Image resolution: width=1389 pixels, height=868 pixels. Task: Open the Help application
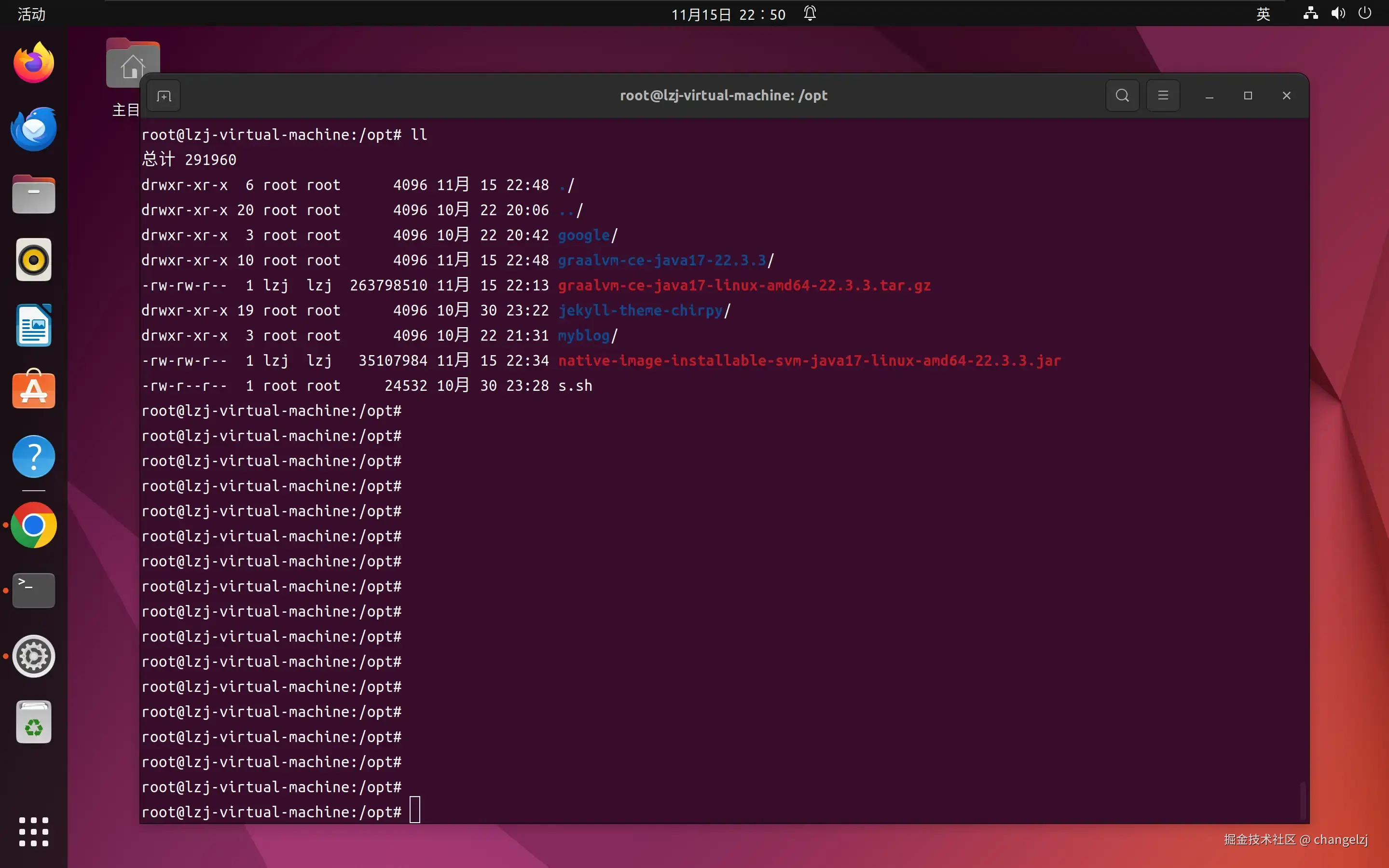tap(34, 456)
